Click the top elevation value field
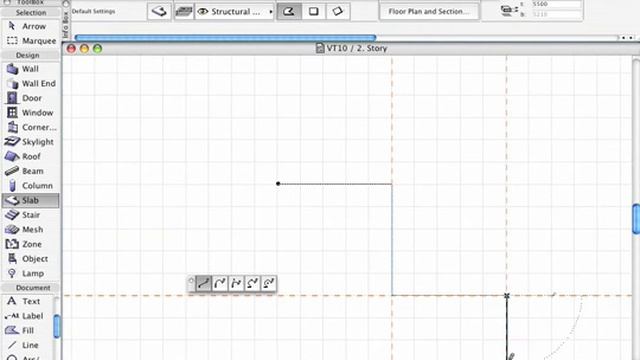This screenshot has width=640, height=360. pyautogui.click(x=556, y=4)
